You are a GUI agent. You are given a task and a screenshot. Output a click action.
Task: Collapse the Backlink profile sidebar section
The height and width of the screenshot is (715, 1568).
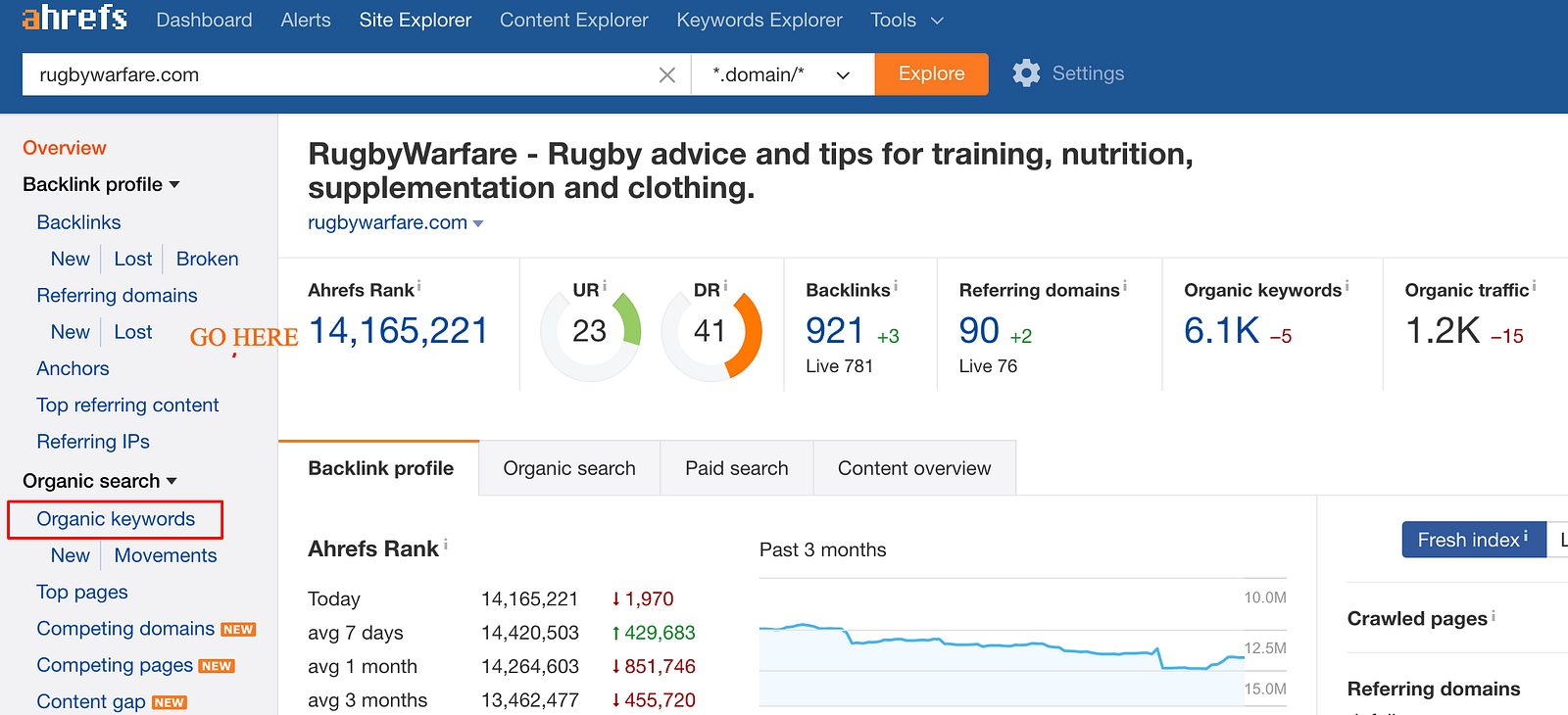coord(174,184)
